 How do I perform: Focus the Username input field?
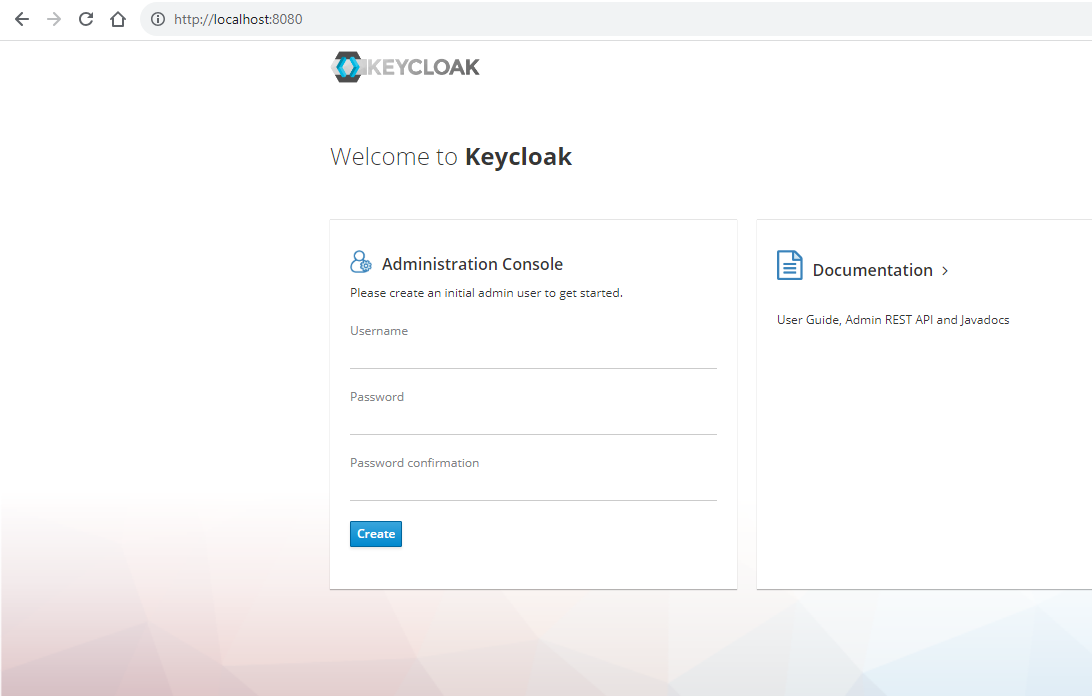coord(533,355)
